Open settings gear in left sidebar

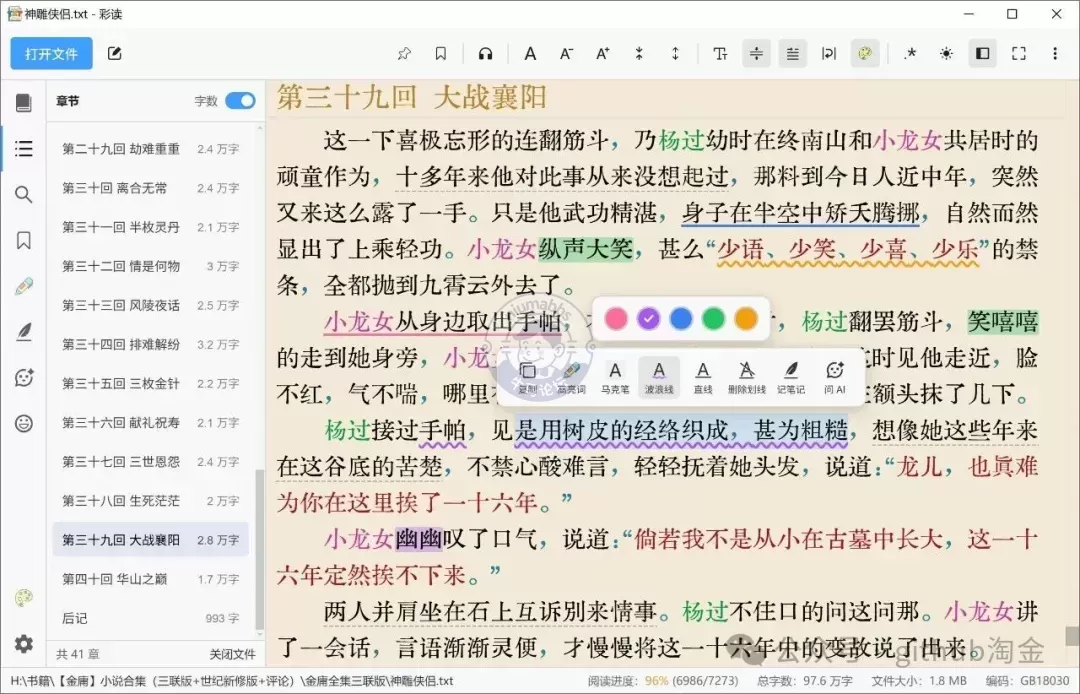(23, 644)
